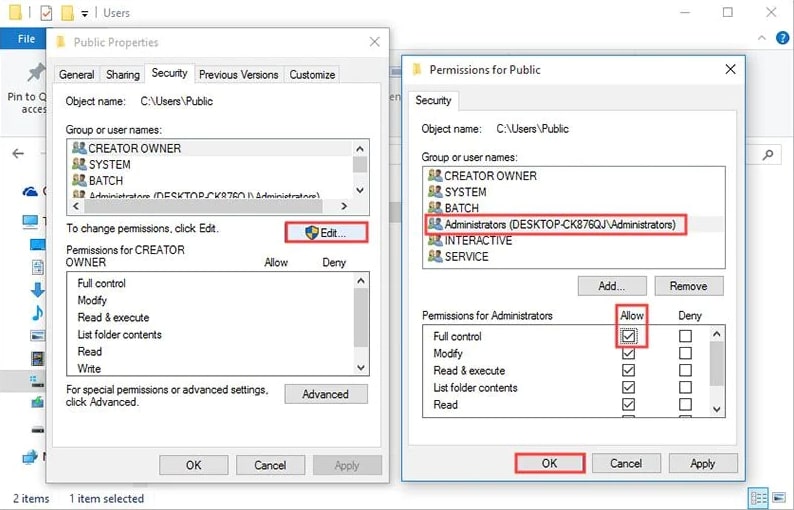Switch to large icons view in status bar
This screenshot has width=794, height=510.
tap(780, 497)
